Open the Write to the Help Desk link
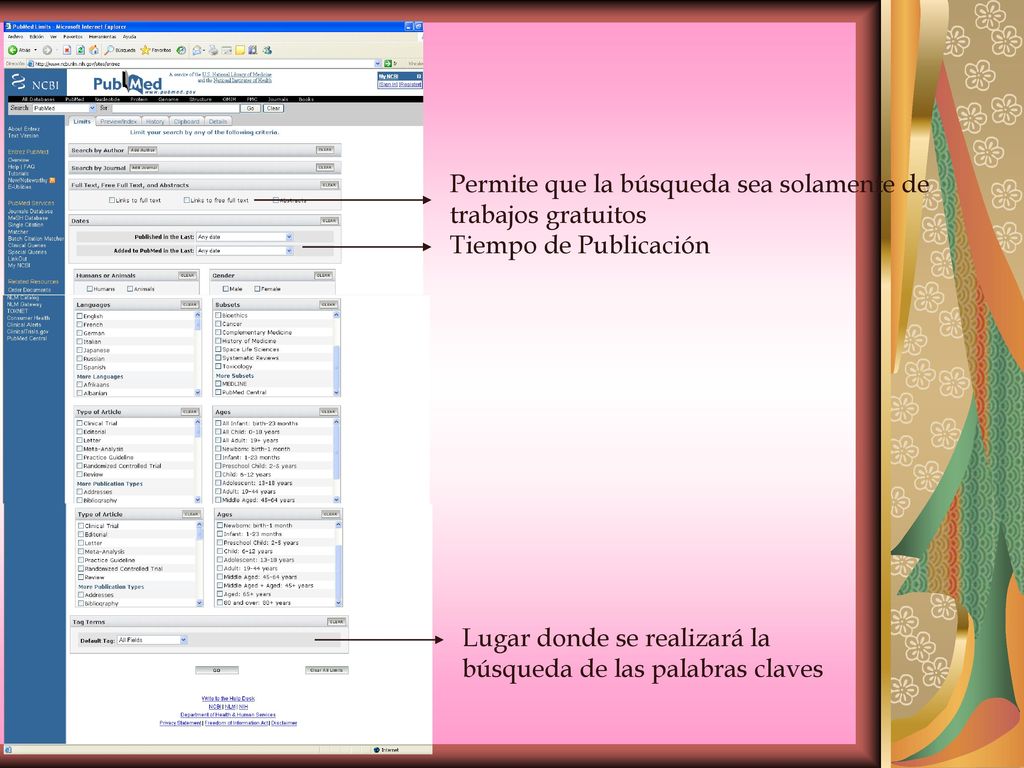Screen dimensions: 1024x768 pos(228,699)
